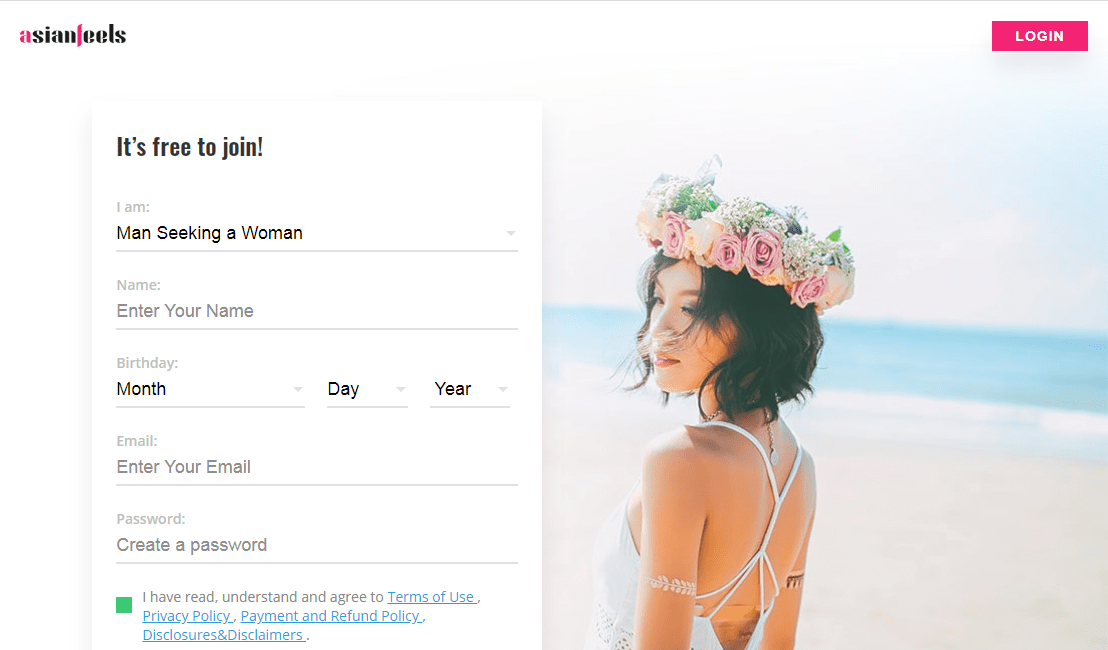The height and width of the screenshot is (650, 1108).
Task: Click the 'I have read, understand and agree to' text
Action: pos(263,597)
